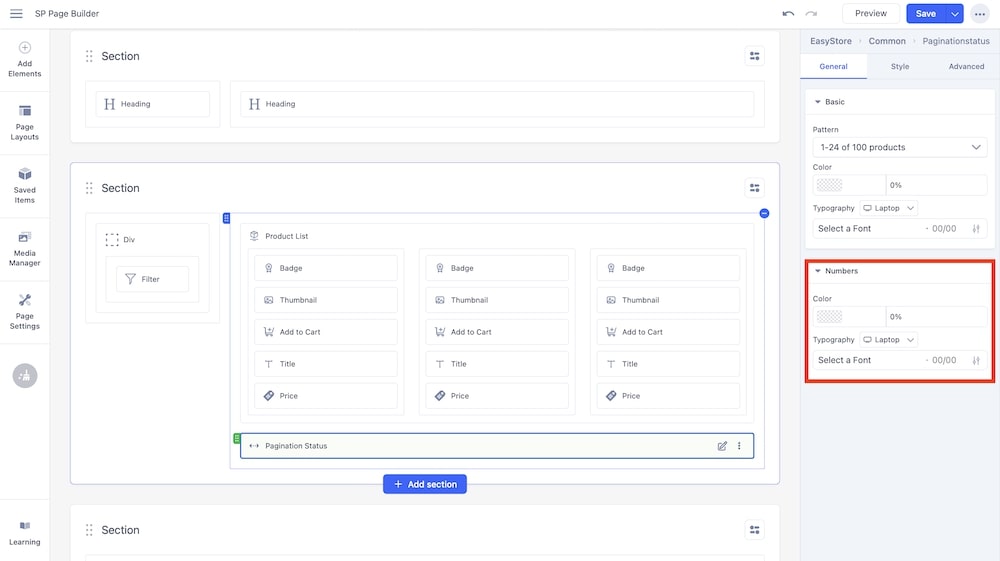Click the edit icon on Pagination Status

click(x=722, y=446)
